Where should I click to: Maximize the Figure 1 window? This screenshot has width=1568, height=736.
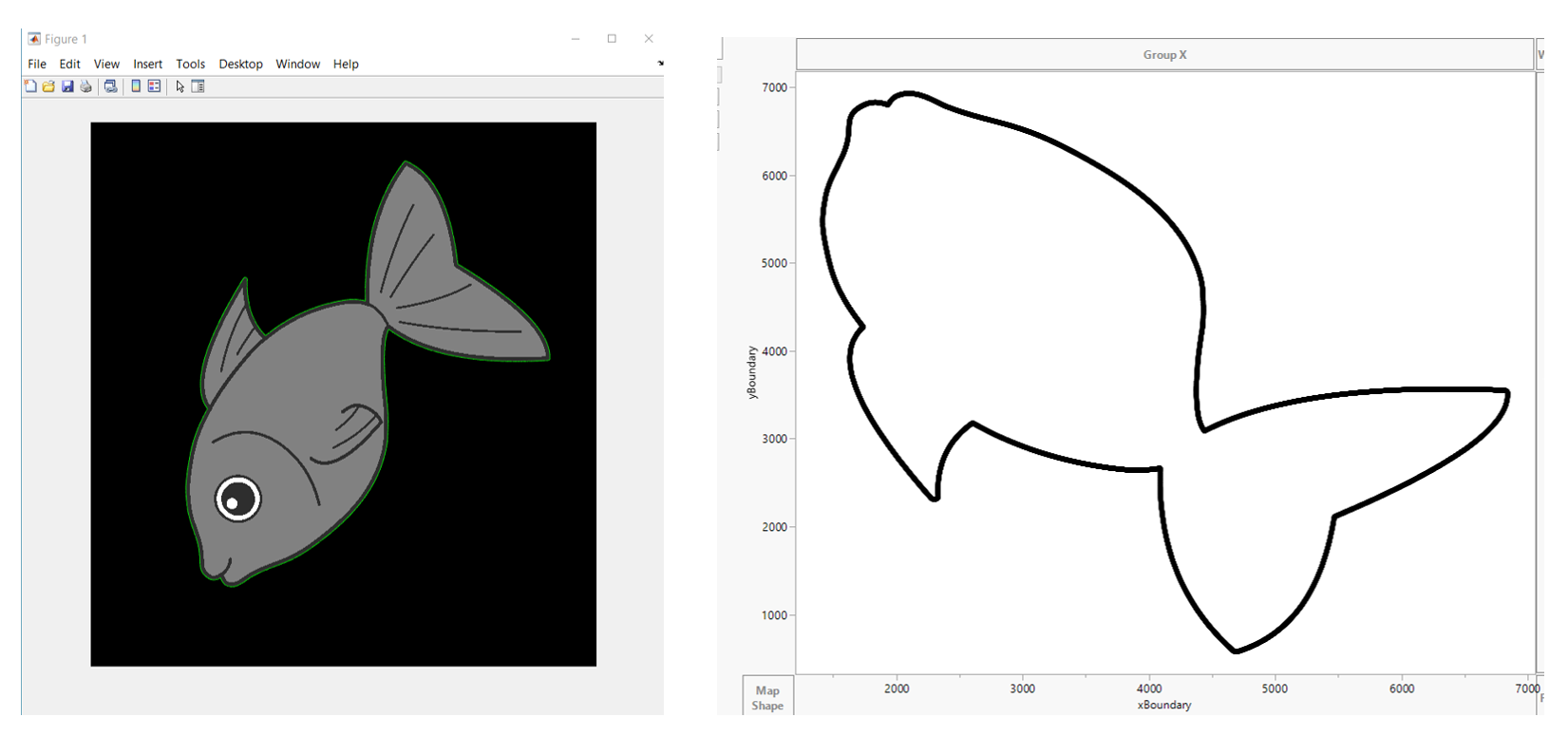pyautogui.click(x=612, y=39)
